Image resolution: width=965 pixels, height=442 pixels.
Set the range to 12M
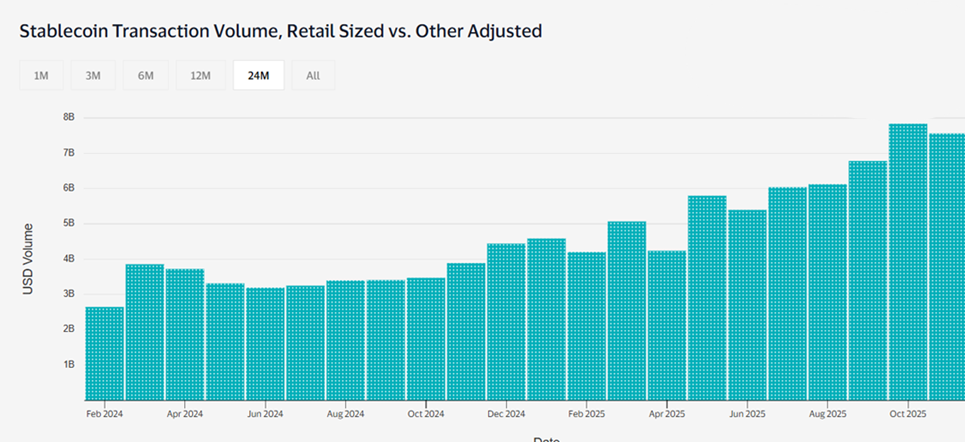tap(200, 75)
